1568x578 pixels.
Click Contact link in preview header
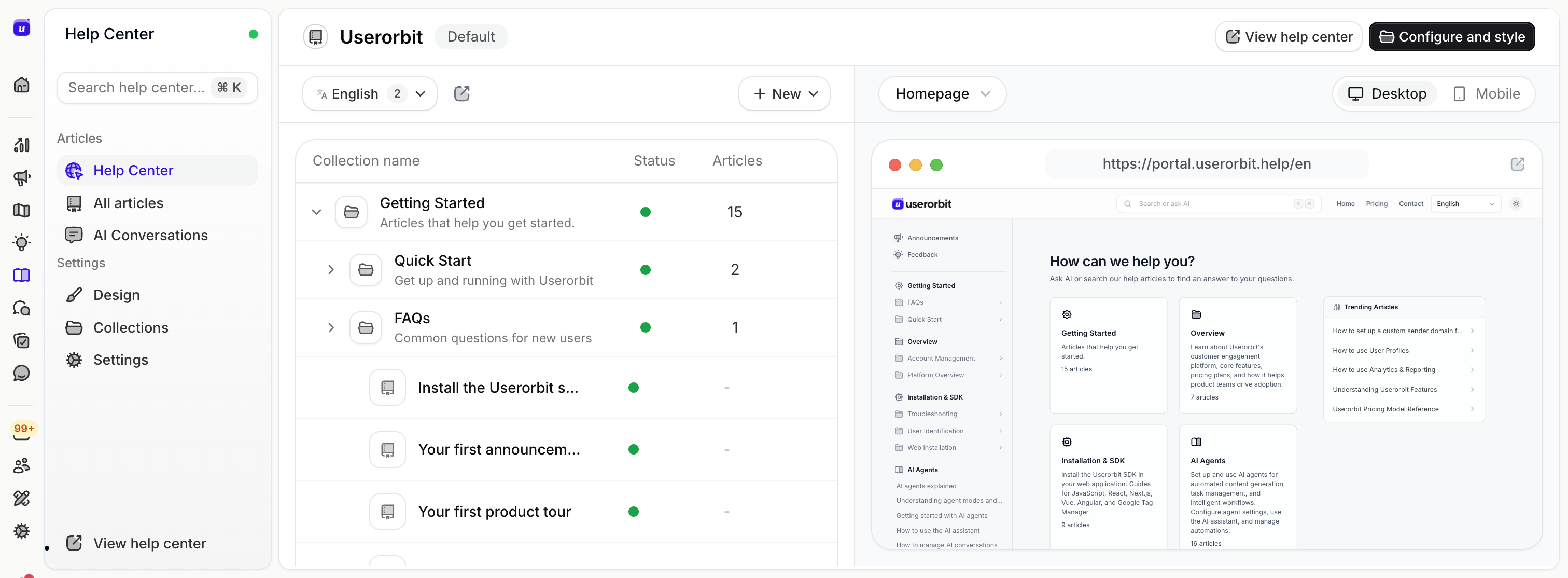[1411, 204]
